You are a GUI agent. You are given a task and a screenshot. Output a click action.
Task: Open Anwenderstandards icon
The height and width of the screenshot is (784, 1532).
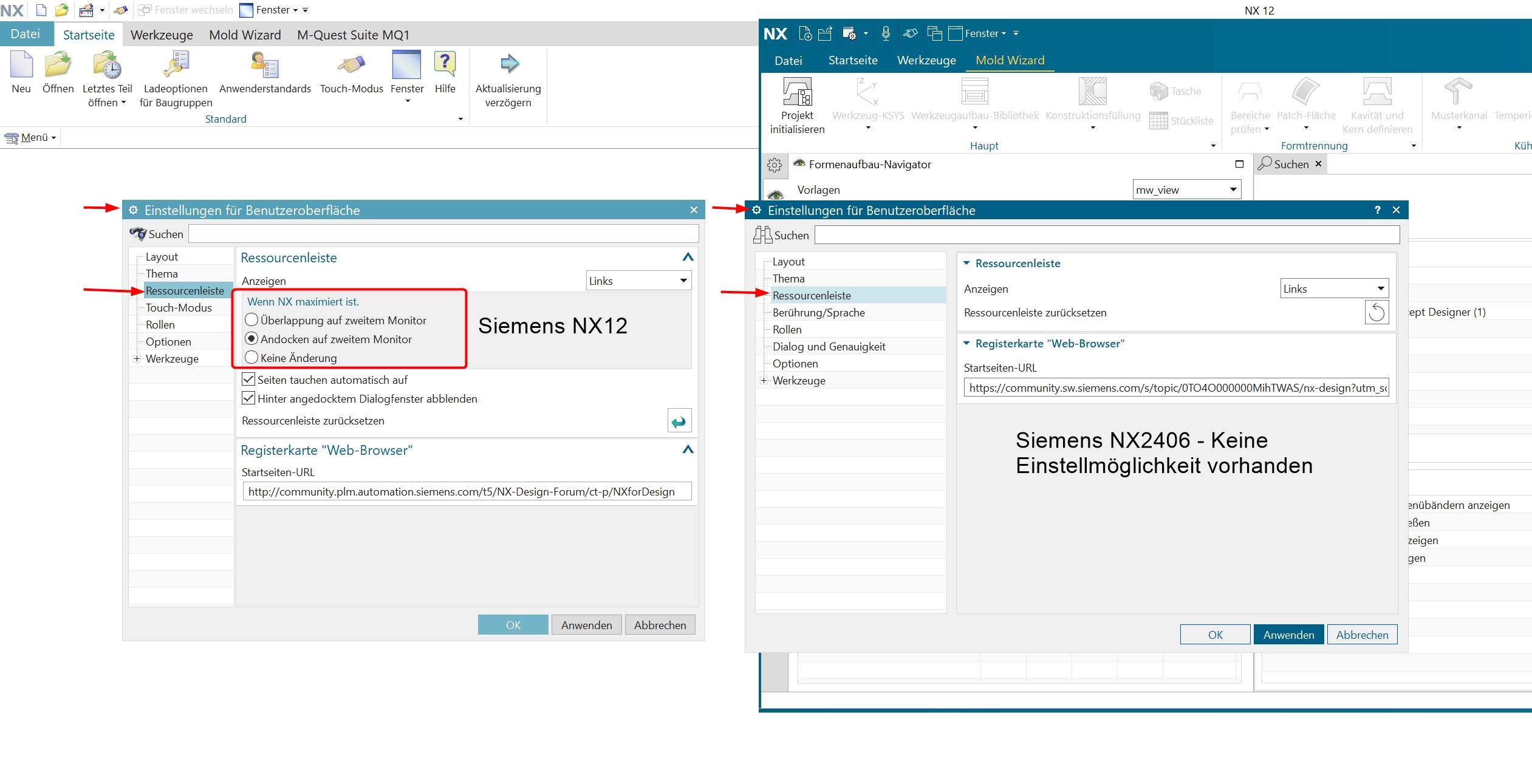pyautogui.click(x=265, y=64)
